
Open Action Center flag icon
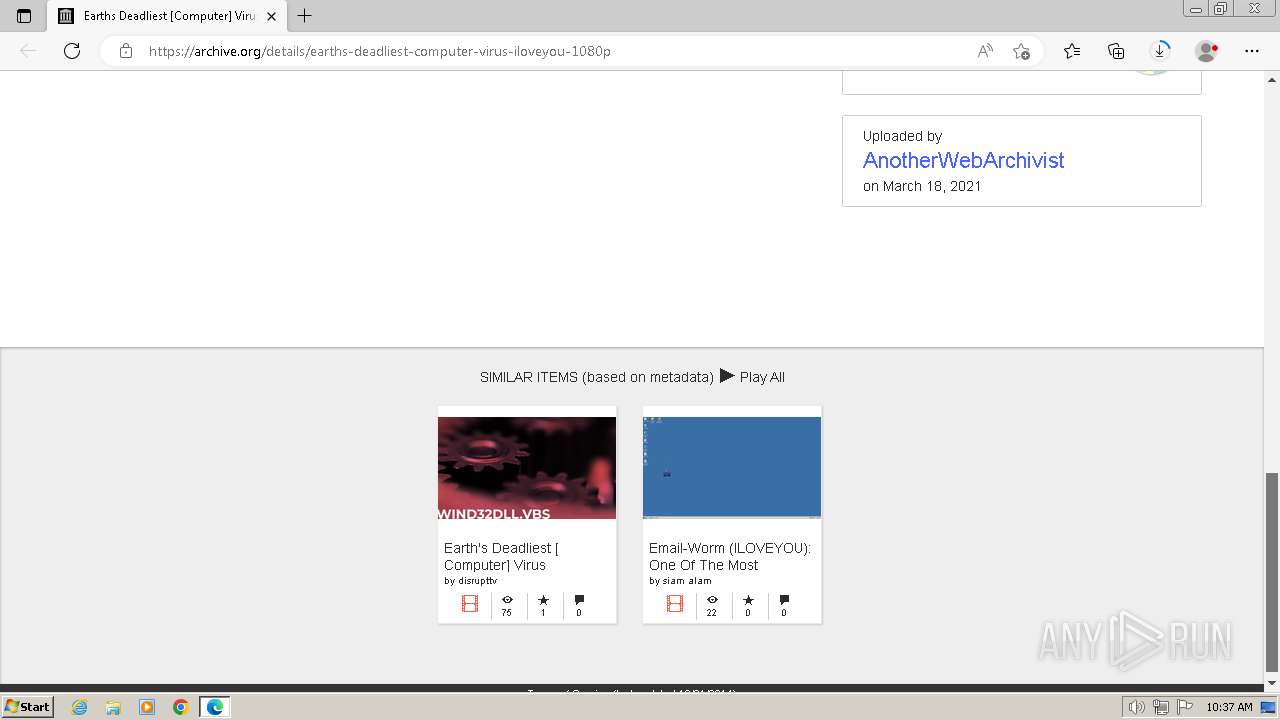point(1185,707)
